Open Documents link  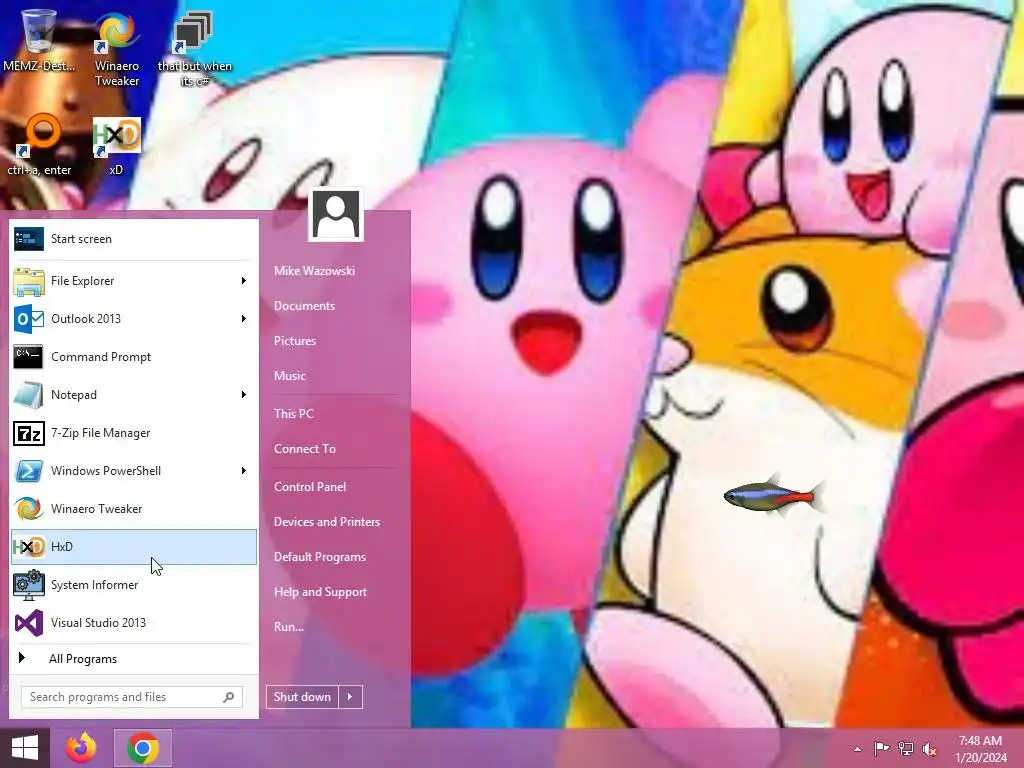[x=304, y=306]
